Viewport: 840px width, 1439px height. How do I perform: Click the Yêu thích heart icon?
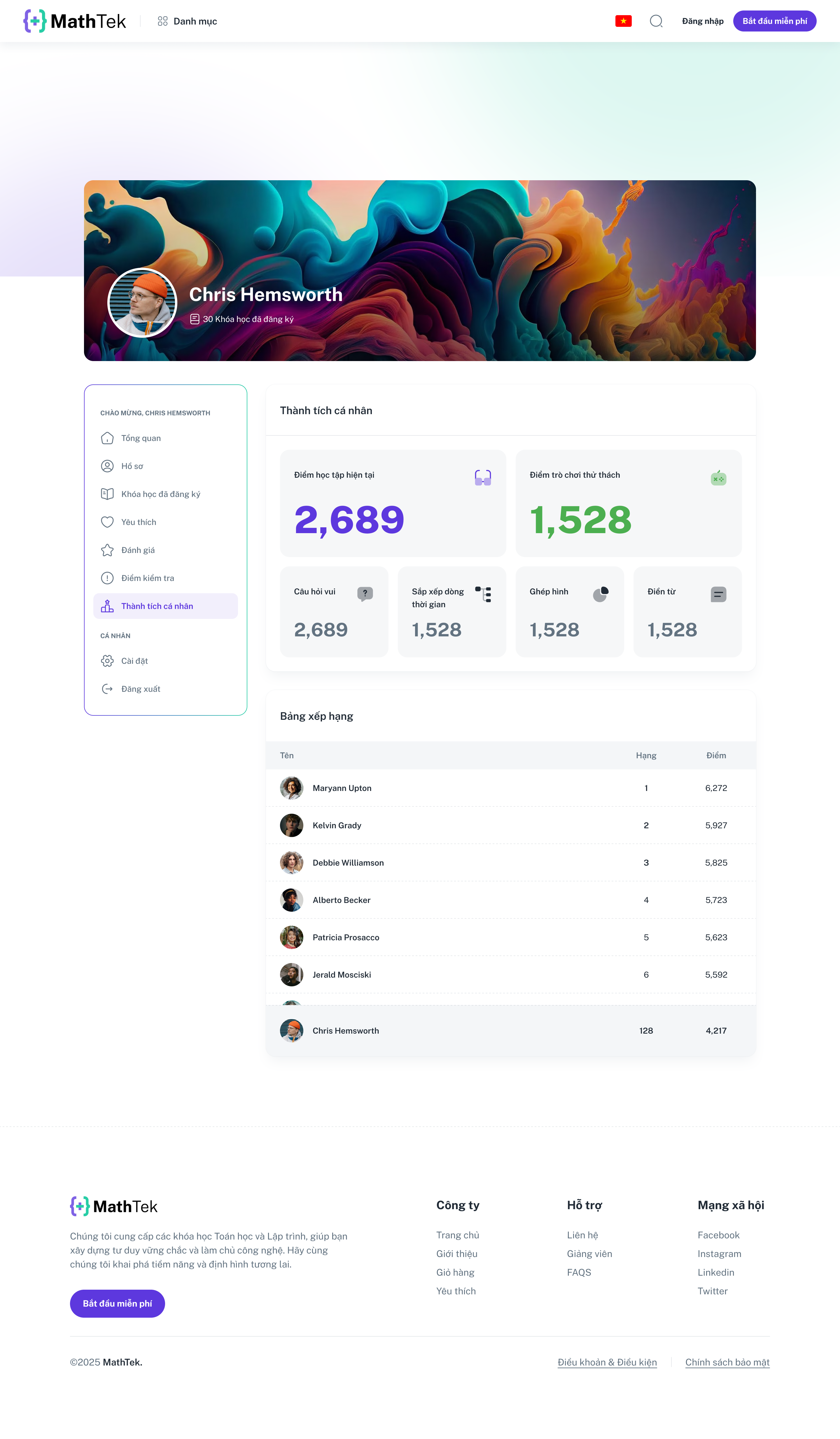coord(107,522)
